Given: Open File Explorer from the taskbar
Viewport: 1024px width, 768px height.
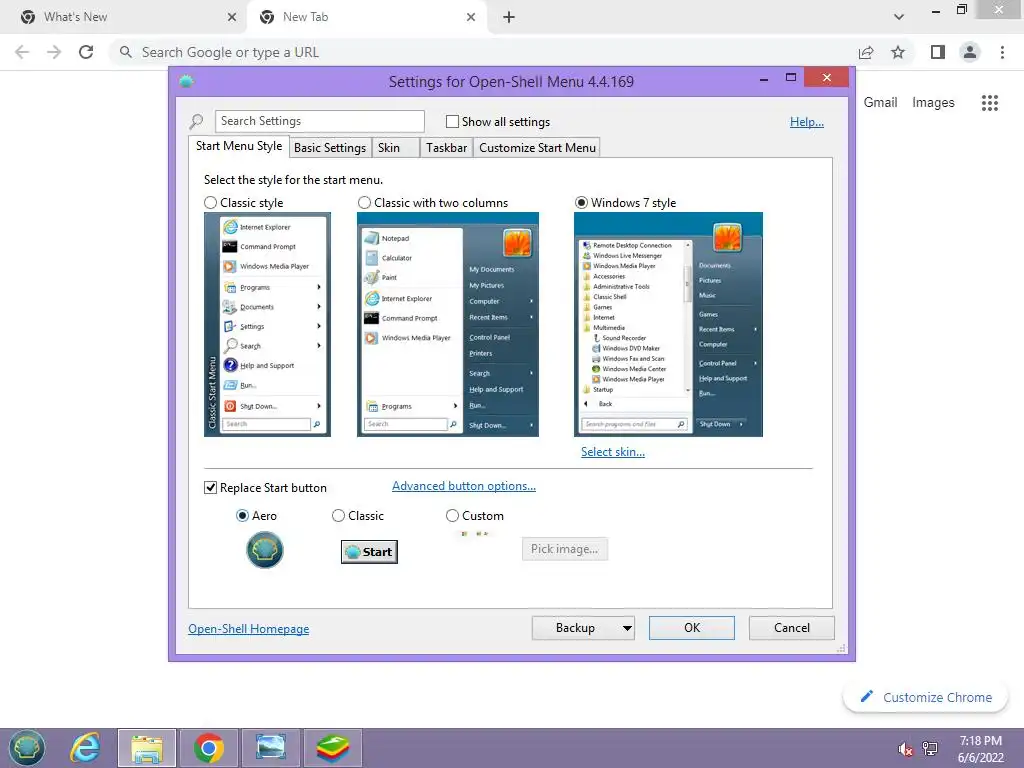Looking at the screenshot, I should click(x=147, y=748).
